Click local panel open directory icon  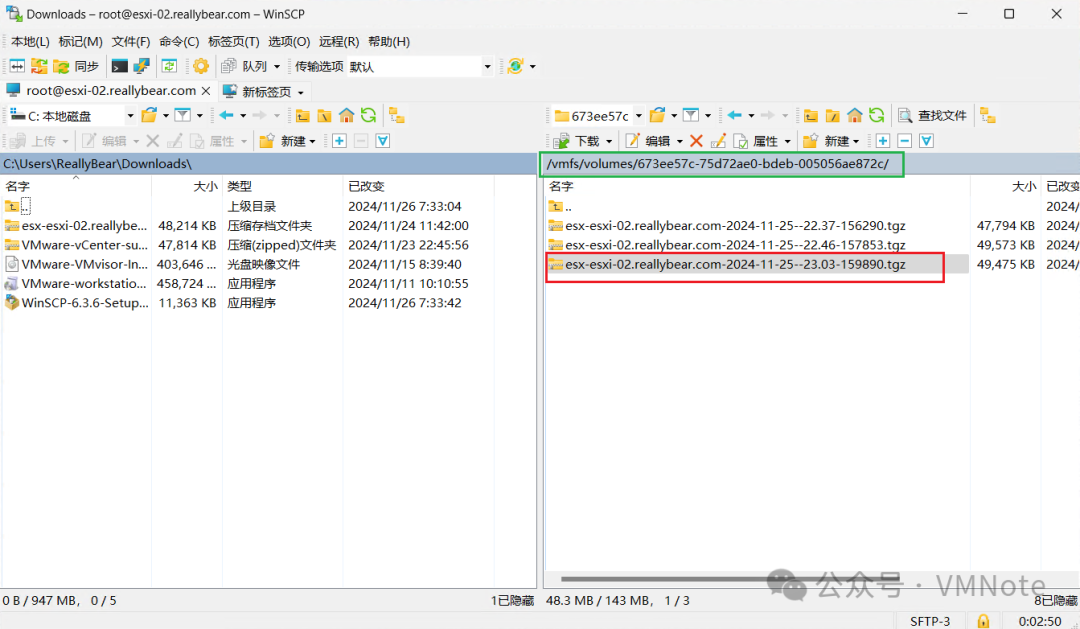click(x=149, y=115)
